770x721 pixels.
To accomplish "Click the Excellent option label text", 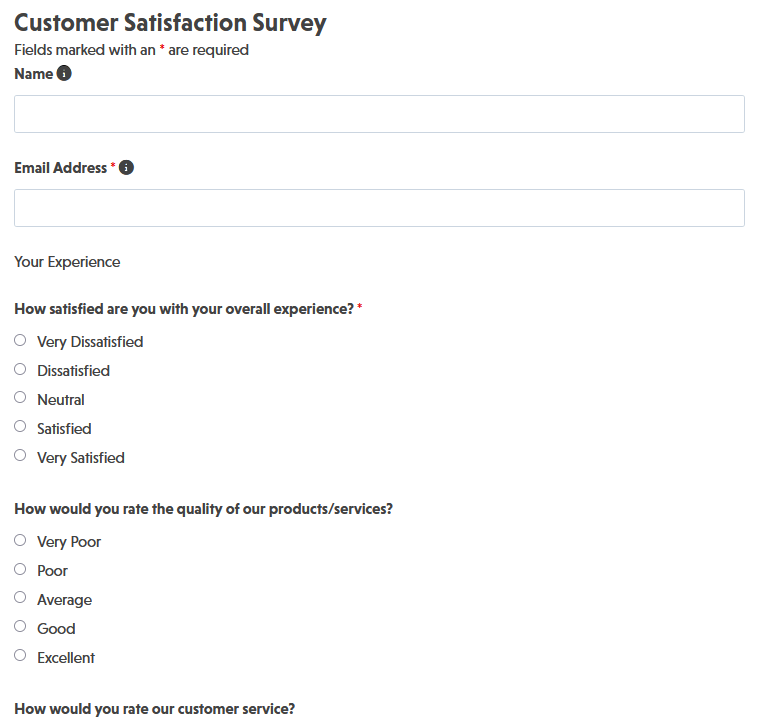I will coord(66,658).
